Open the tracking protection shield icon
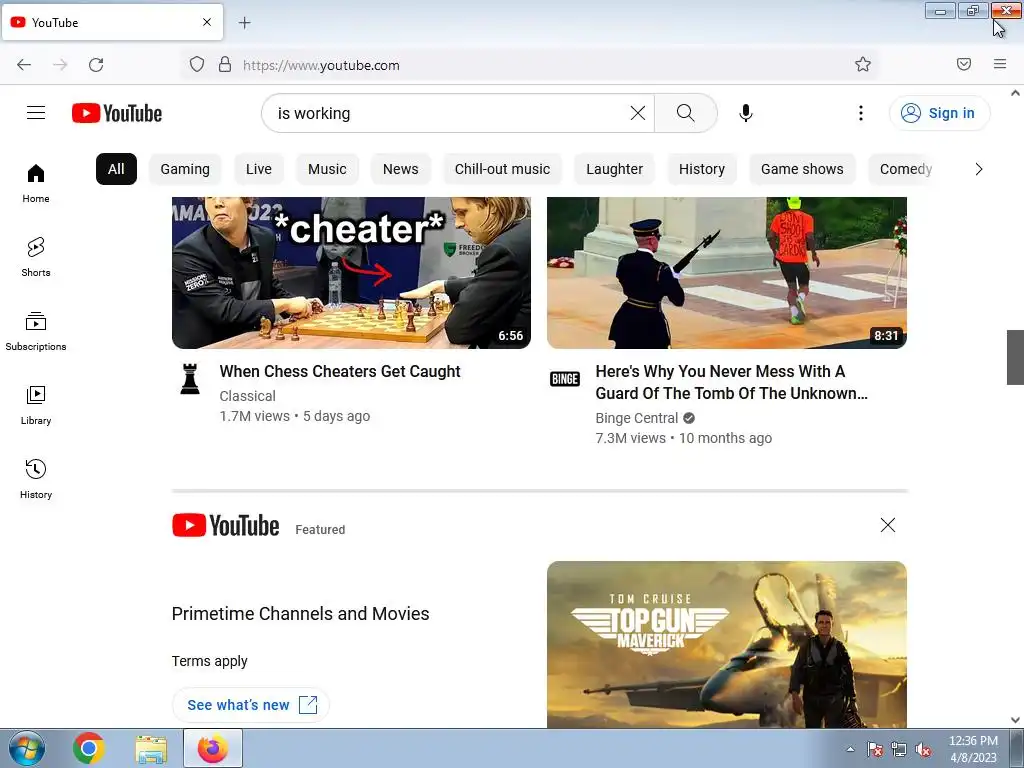The width and height of the screenshot is (1024, 768). pyautogui.click(x=197, y=65)
